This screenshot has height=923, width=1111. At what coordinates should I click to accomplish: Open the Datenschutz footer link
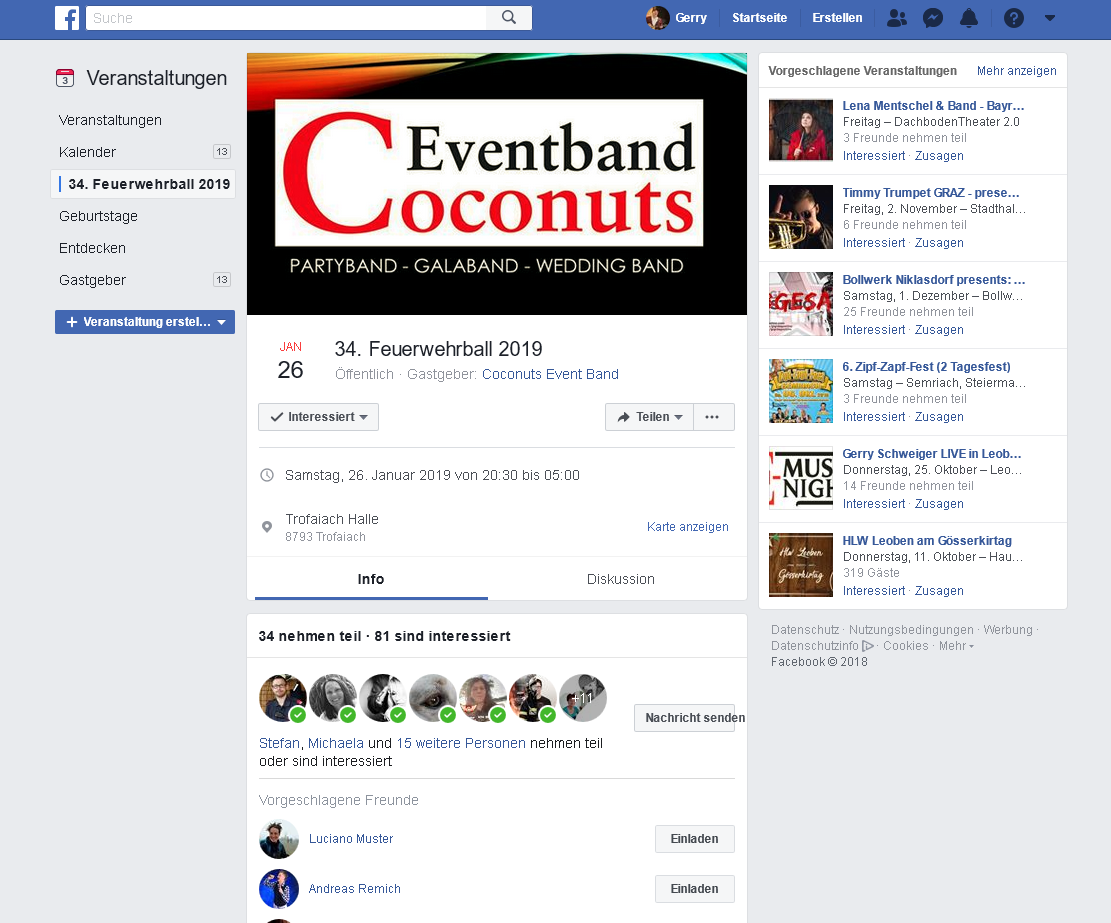tap(805, 630)
